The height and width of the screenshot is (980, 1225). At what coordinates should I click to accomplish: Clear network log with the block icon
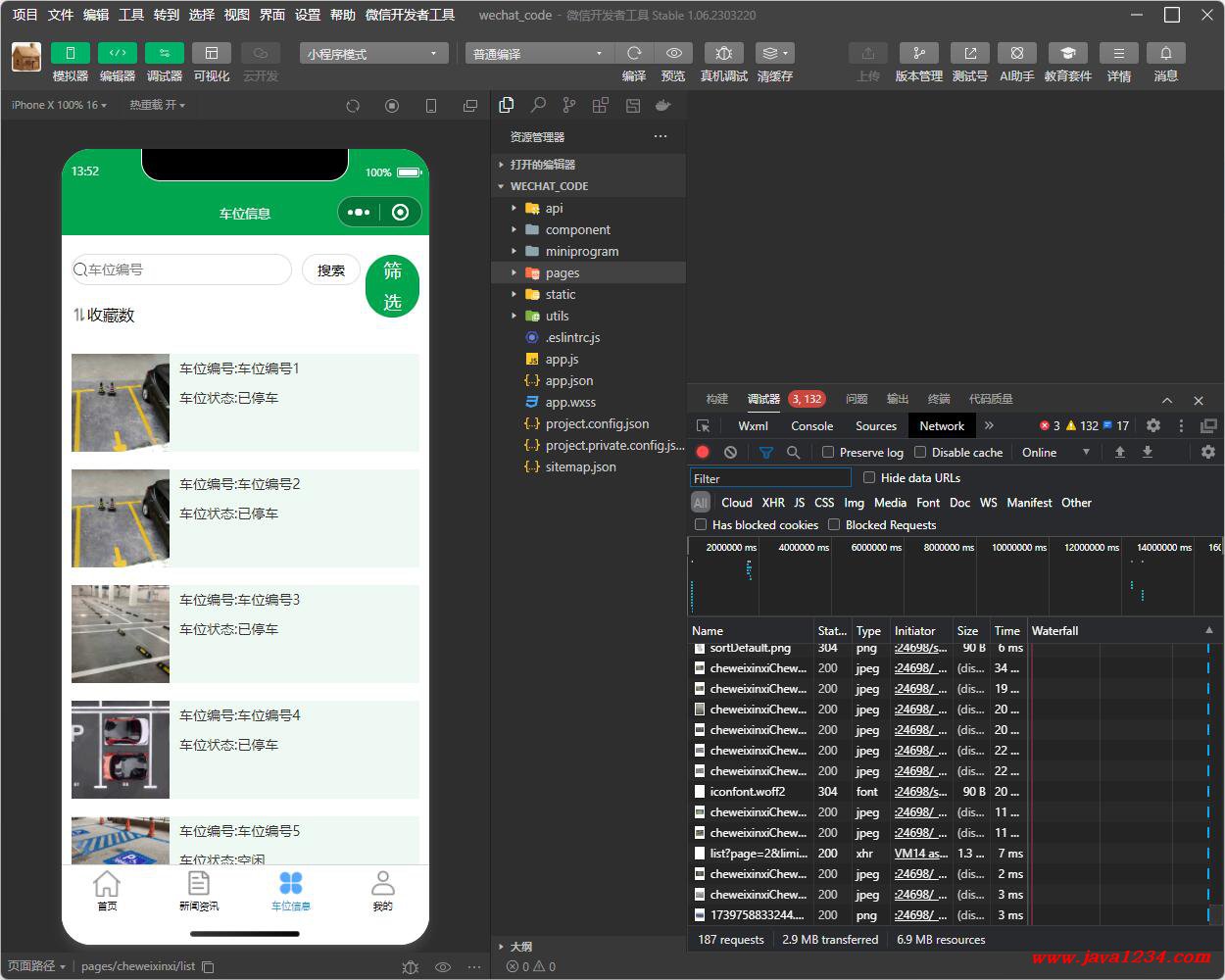pos(730,452)
